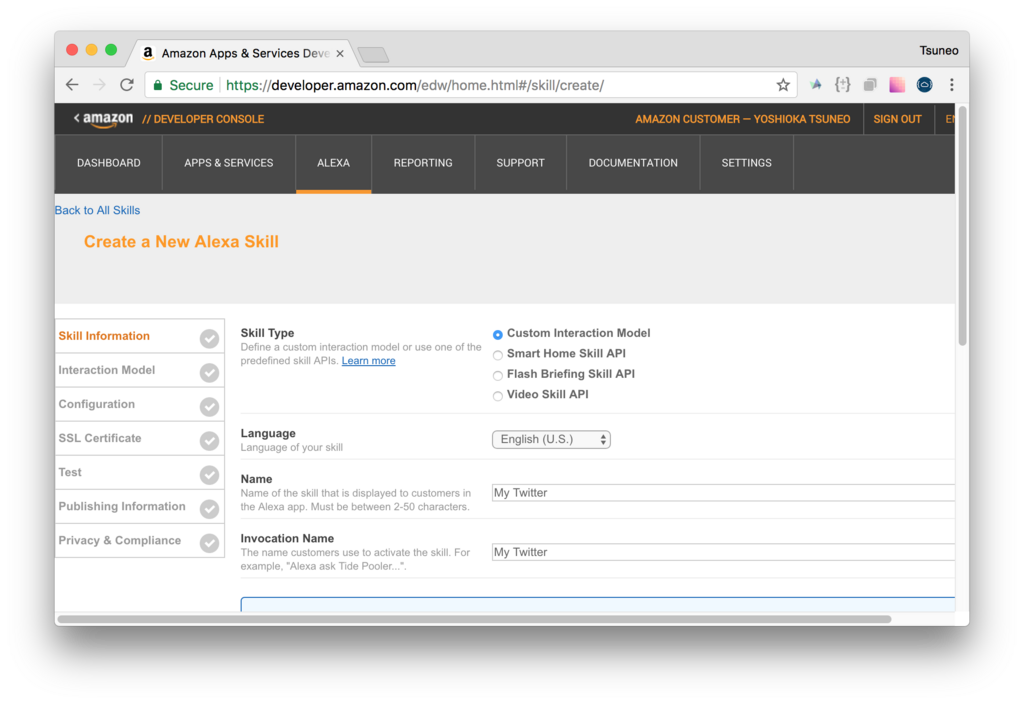Go back using browser back arrow

tap(72, 85)
